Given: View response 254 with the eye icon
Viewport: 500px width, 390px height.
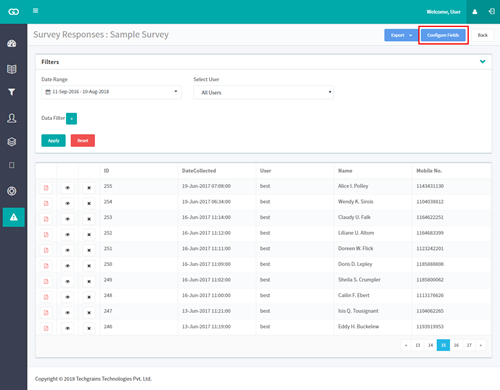Looking at the screenshot, I should tap(67, 203).
